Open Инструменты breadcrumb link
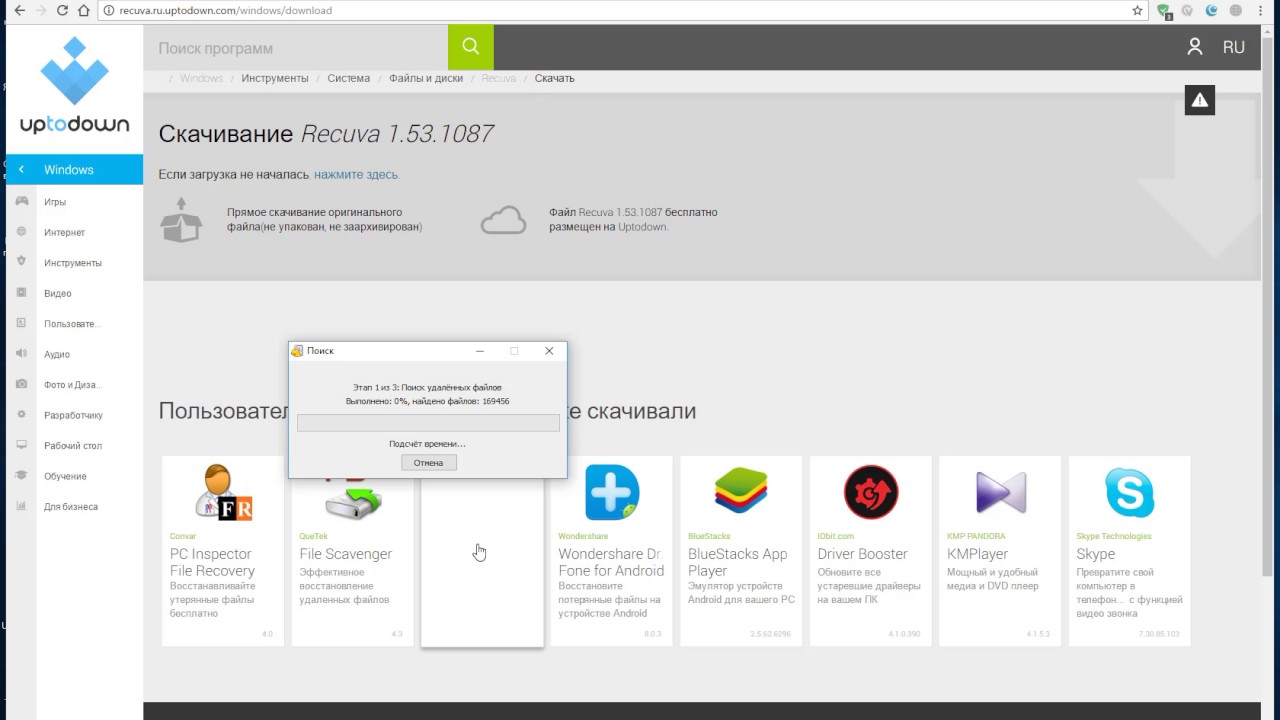Viewport: 1280px width, 720px height. point(275,78)
